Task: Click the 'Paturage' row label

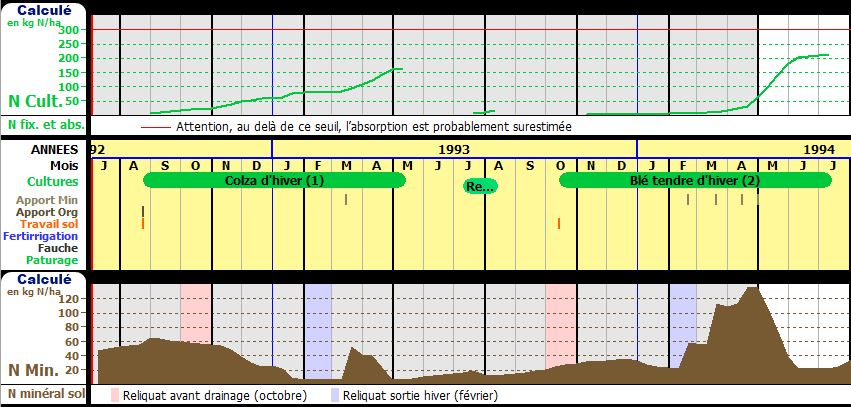Action: coord(52,260)
